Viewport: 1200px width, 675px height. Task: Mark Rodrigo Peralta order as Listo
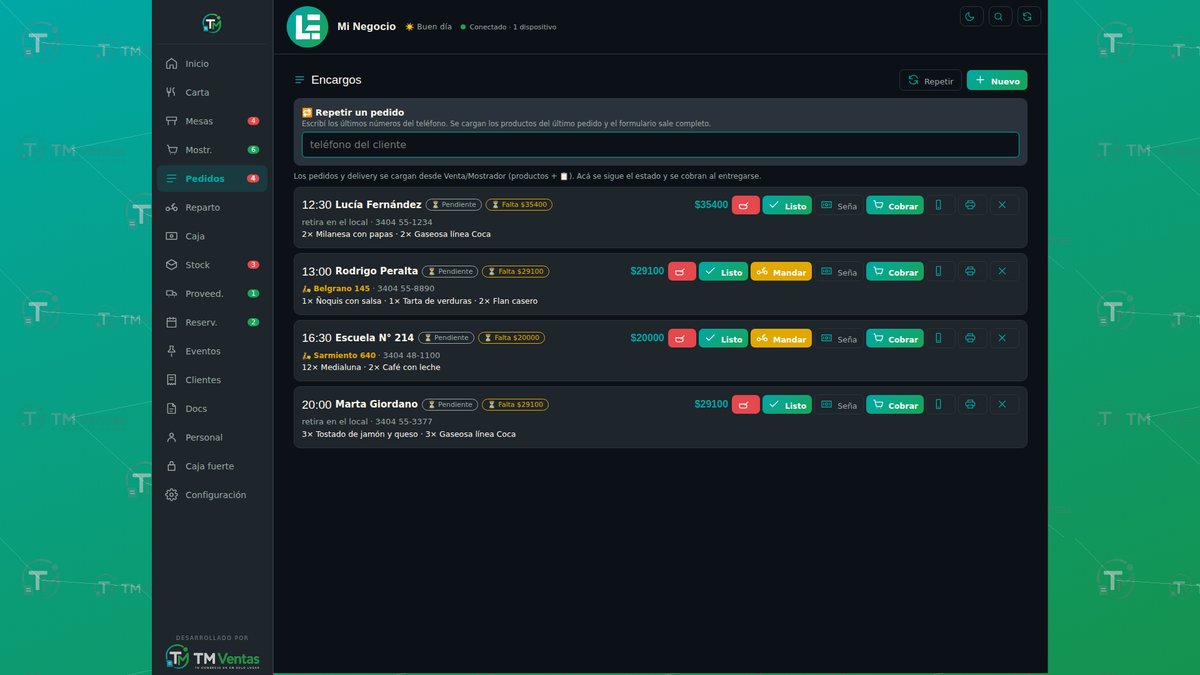point(723,271)
